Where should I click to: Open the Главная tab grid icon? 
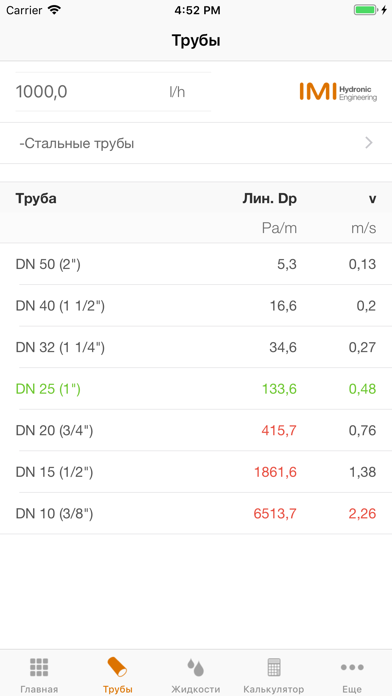point(39,667)
